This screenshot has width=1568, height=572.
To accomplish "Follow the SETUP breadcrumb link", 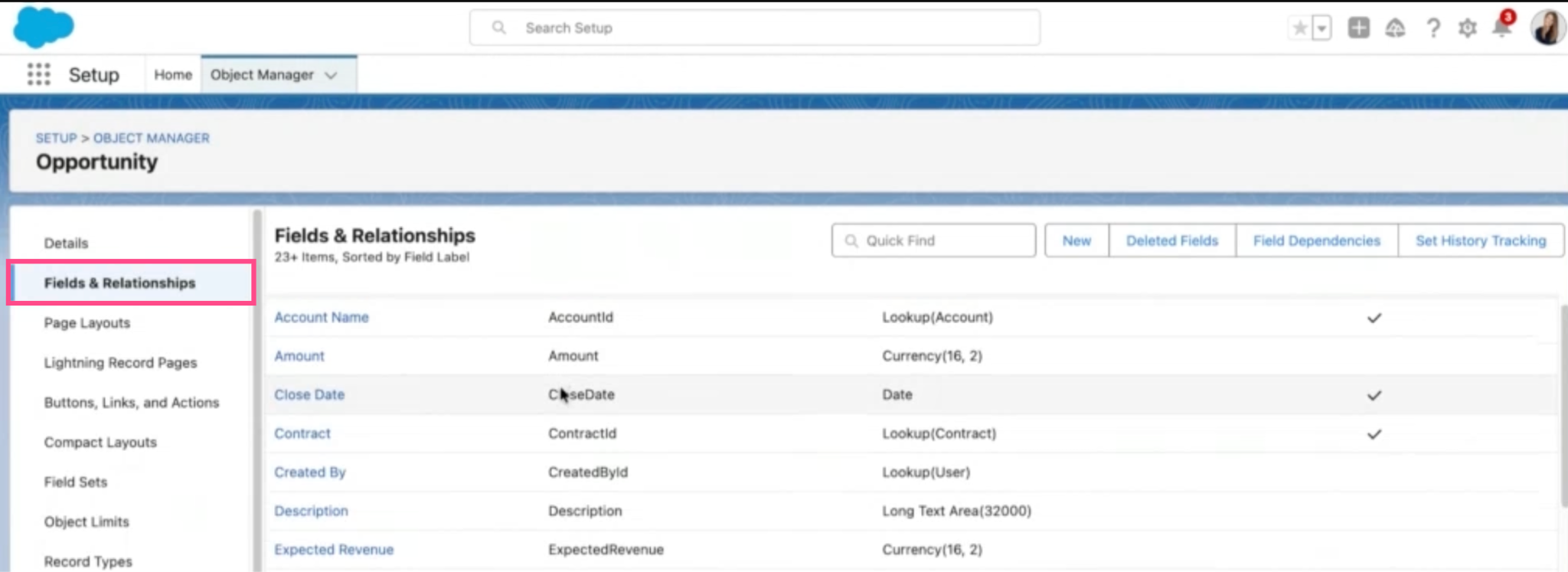I will [x=56, y=138].
